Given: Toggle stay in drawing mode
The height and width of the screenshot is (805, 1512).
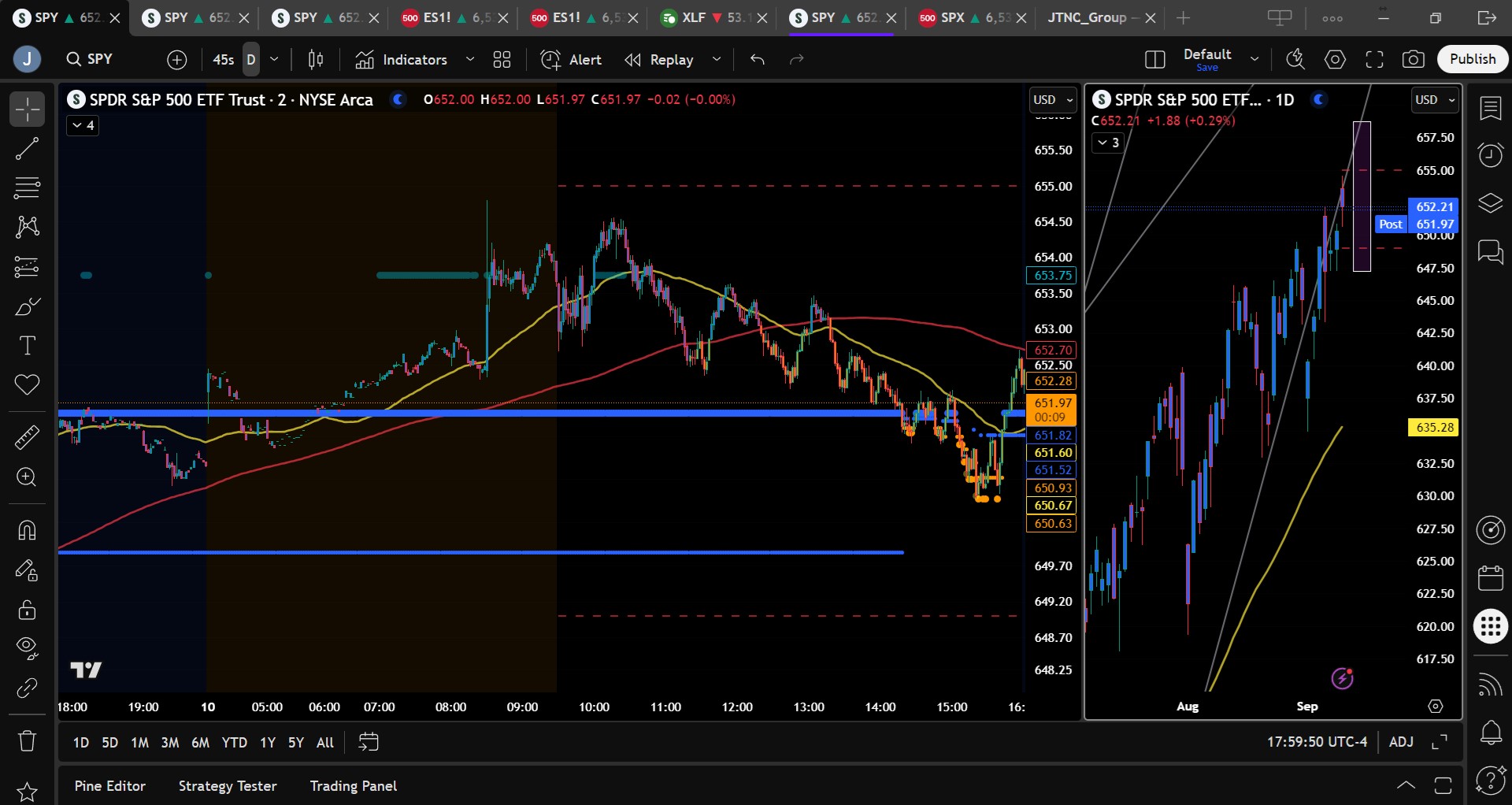Looking at the screenshot, I should (x=27, y=570).
